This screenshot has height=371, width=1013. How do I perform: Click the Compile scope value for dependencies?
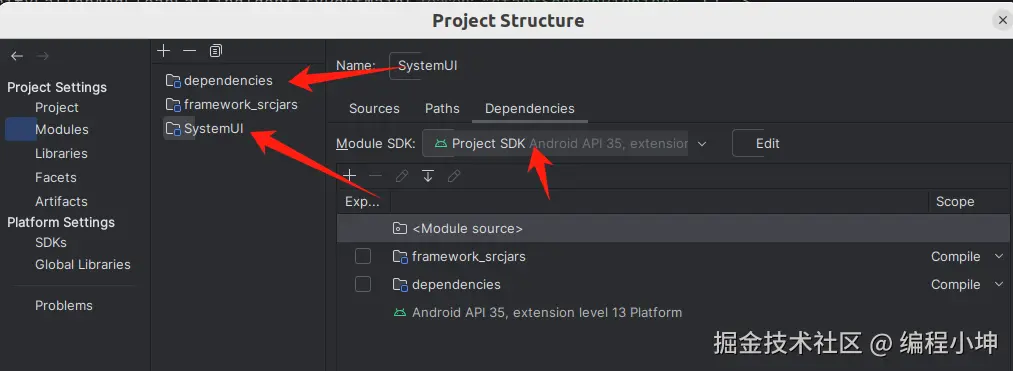[x=956, y=284]
